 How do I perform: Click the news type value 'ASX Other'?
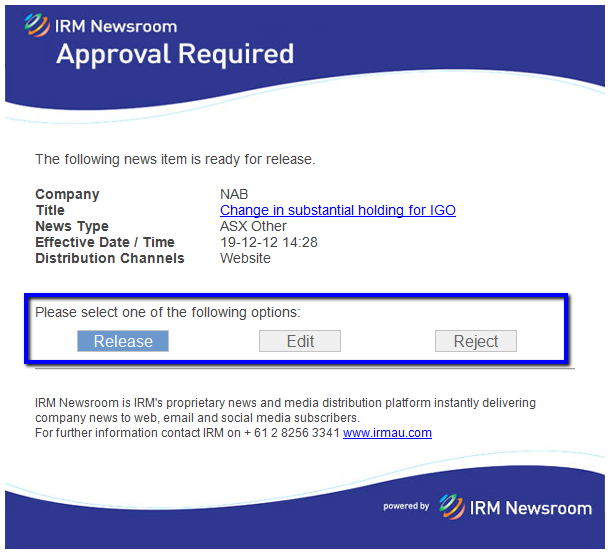[253, 226]
